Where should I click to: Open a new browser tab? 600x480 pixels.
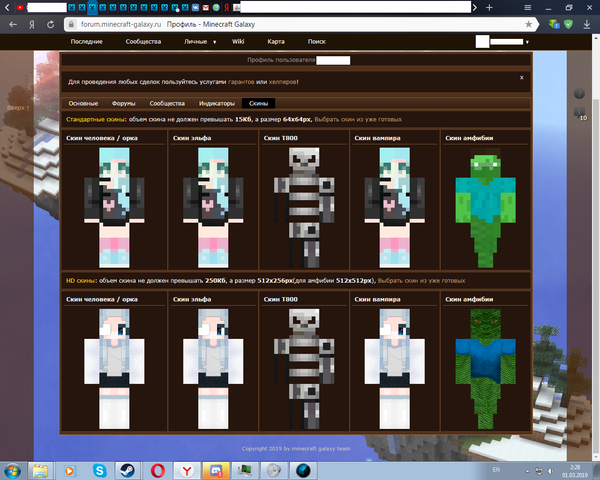(489, 7)
